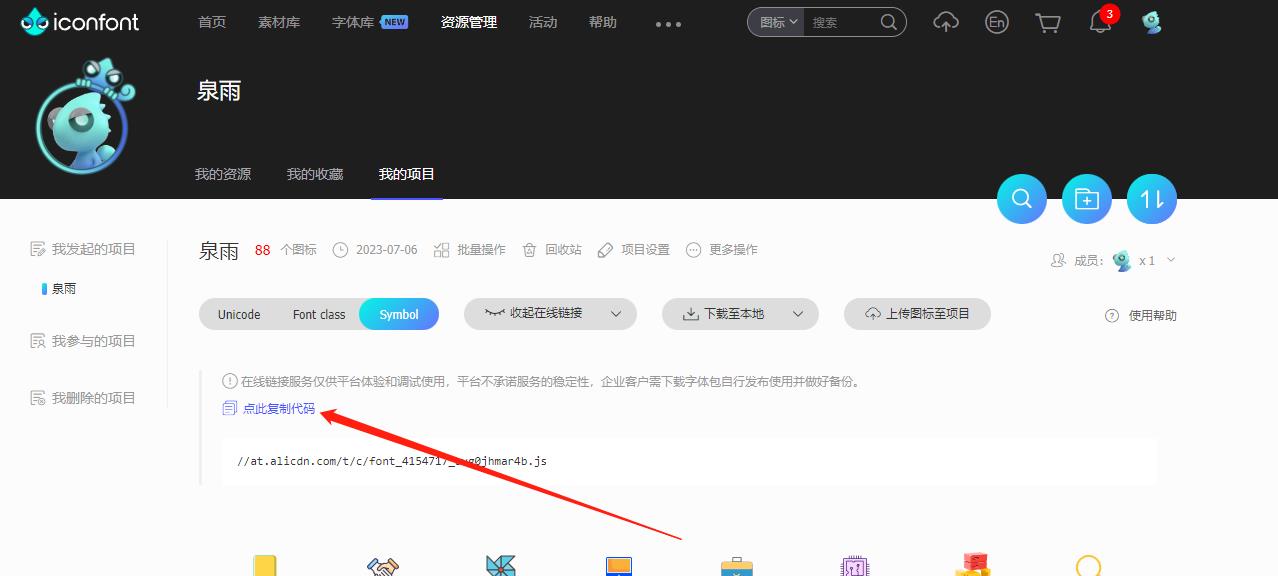Check notifications via the bell icon
1278x576 pixels.
point(1099,21)
